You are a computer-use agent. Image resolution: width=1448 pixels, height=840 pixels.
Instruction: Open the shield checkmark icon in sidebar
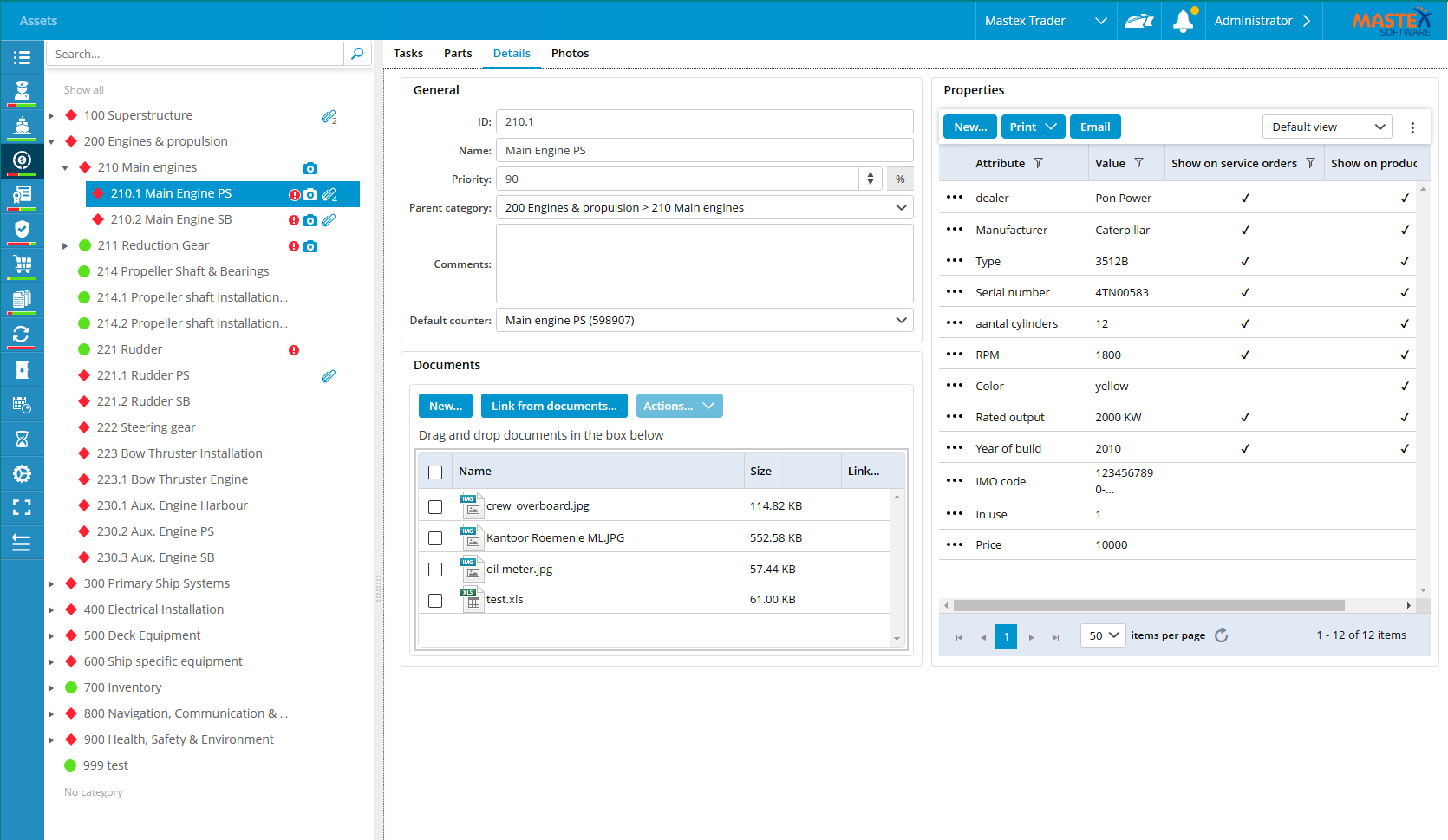[x=22, y=230]
